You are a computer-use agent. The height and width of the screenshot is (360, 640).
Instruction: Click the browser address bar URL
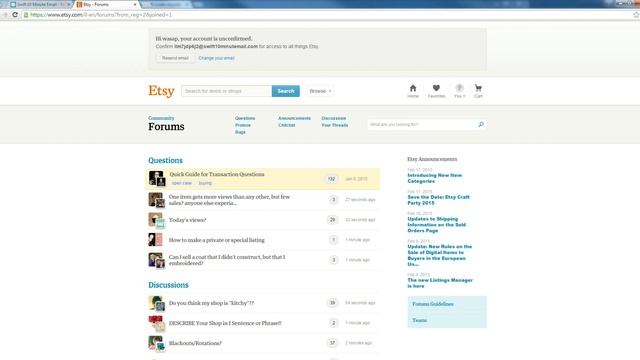pyautogui.click(x=101, y=15)
